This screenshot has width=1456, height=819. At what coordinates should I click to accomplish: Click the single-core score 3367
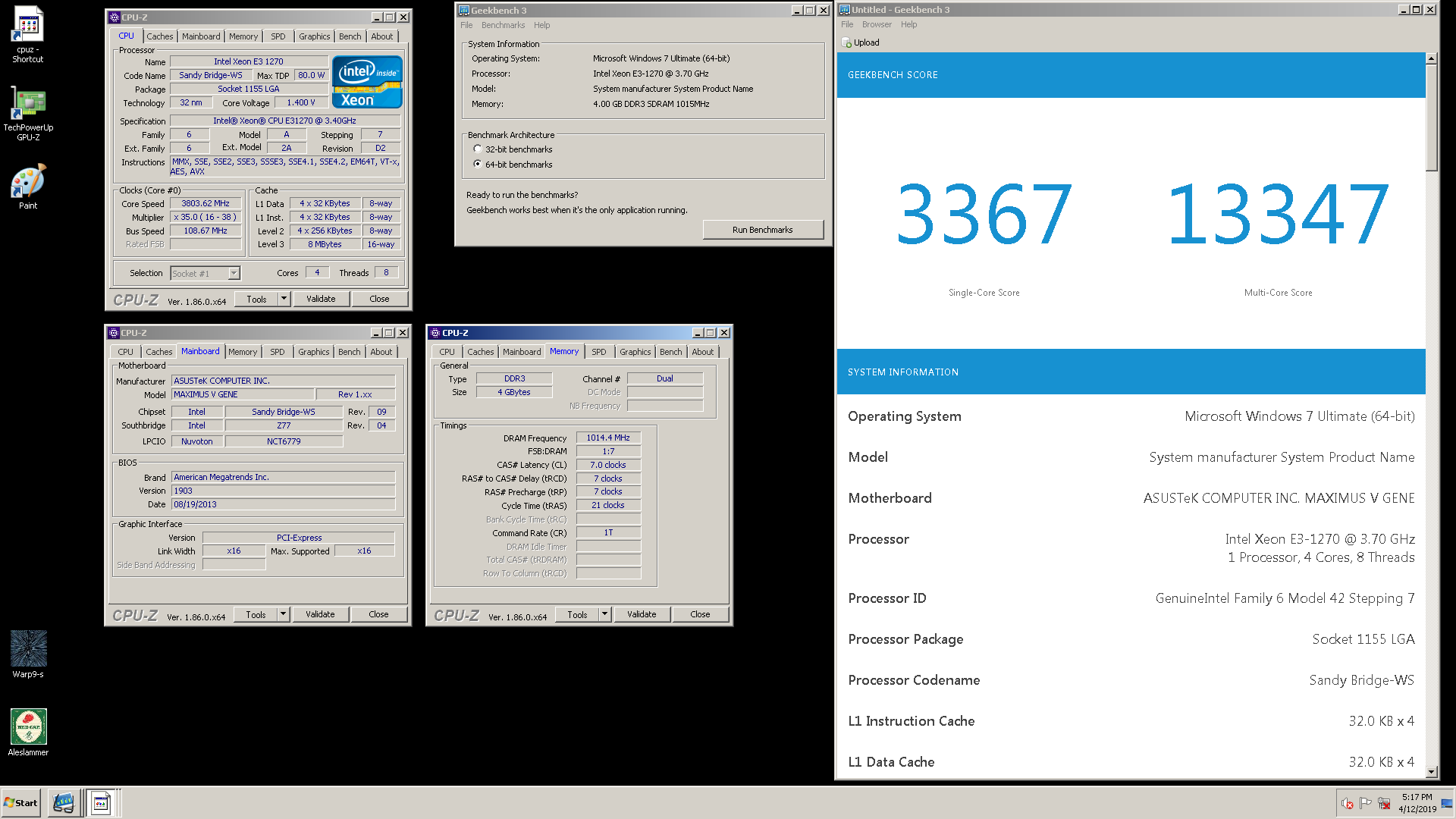pos(984,215)
